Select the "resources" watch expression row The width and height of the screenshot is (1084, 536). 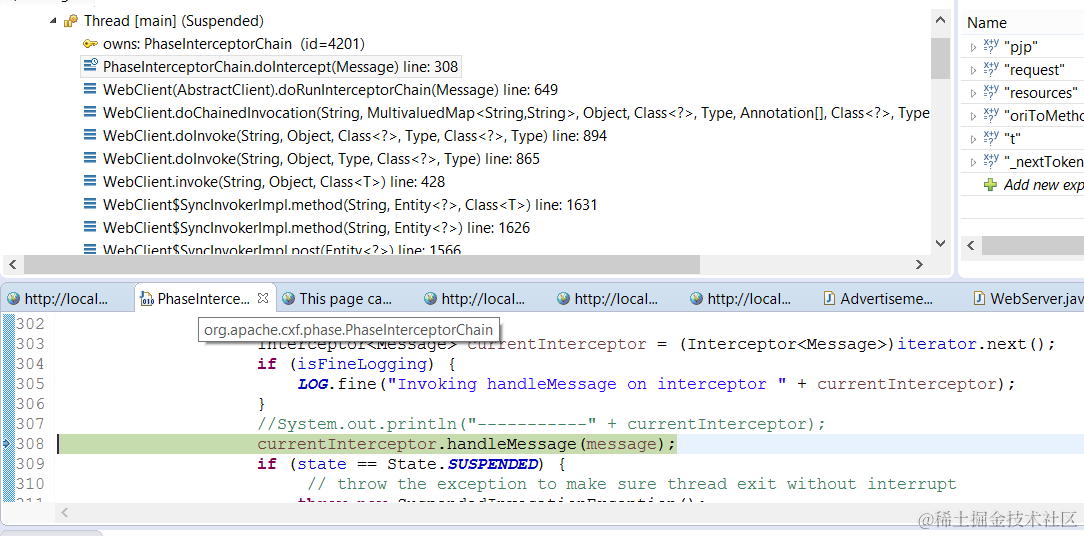coord(1022,93)
